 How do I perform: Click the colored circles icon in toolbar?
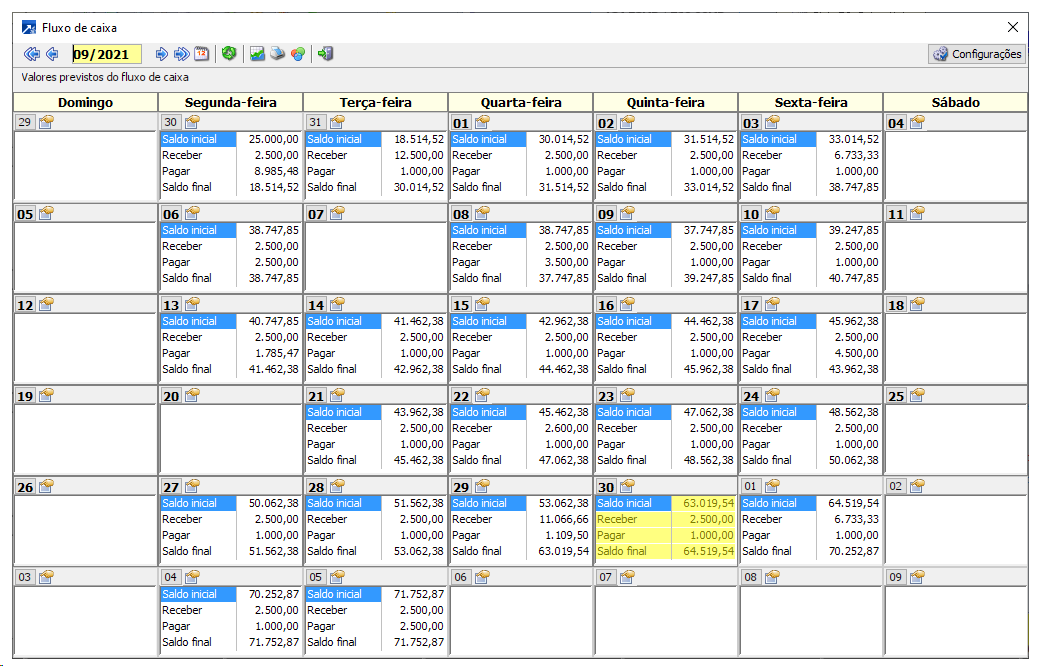coord(297,54)
